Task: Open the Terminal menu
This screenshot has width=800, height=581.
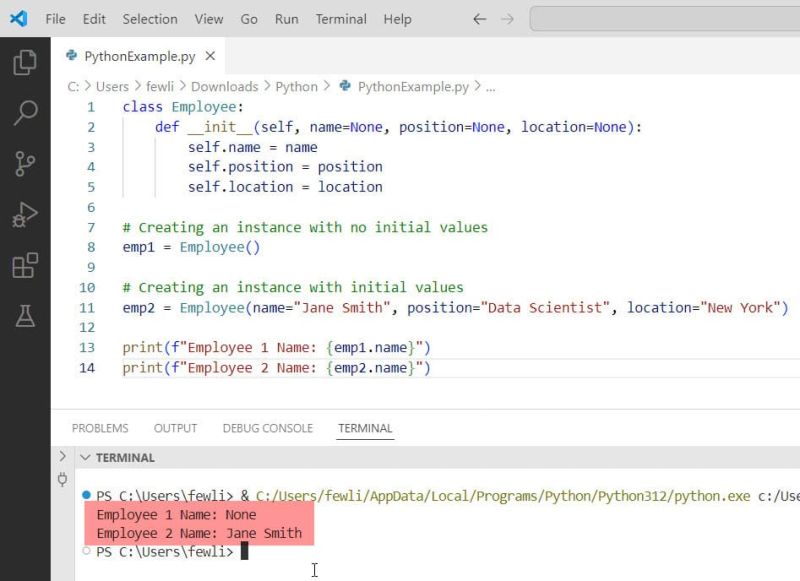Action: (x=340, y=18)
